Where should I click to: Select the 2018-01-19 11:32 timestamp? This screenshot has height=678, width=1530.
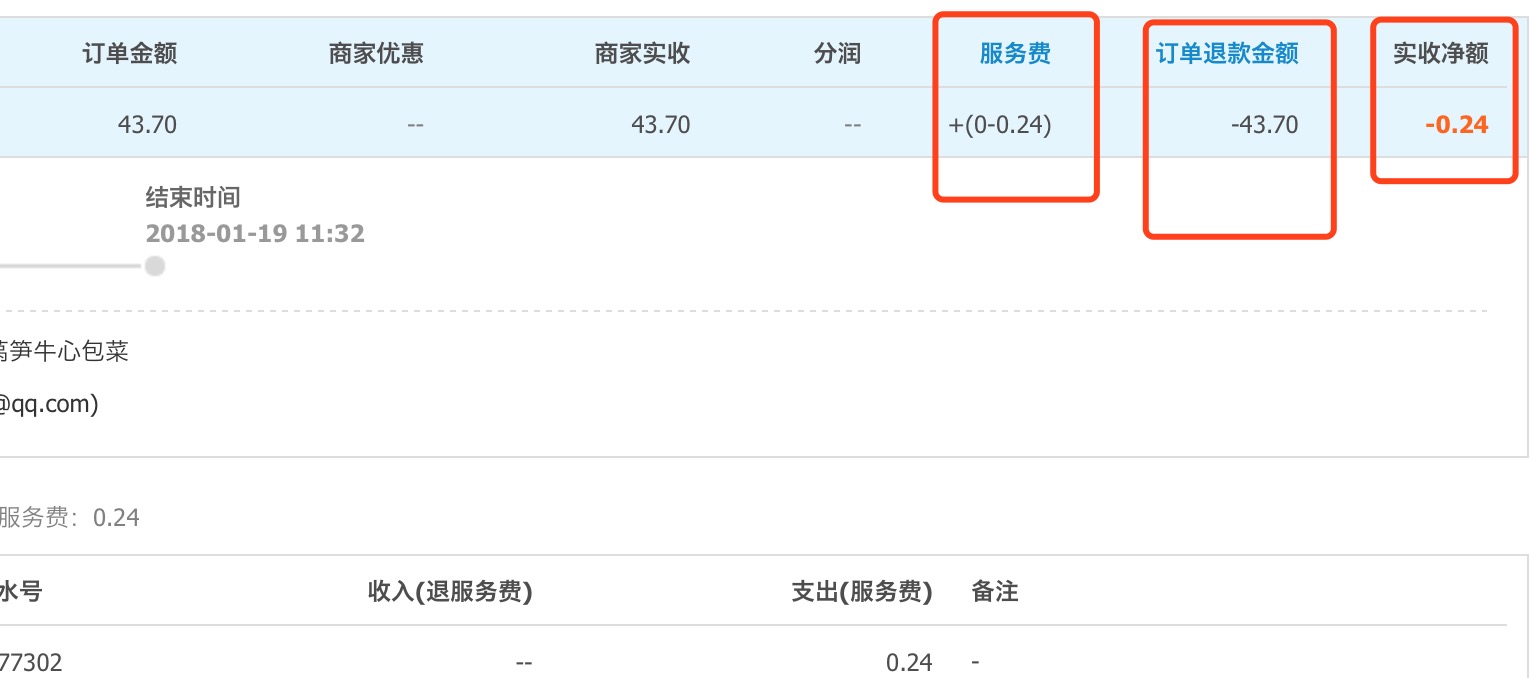click(x=255, y=234)
